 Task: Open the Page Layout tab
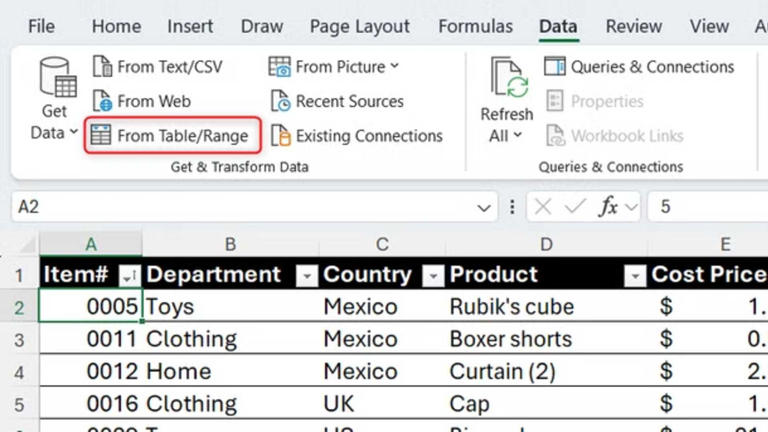click(360, 27)
